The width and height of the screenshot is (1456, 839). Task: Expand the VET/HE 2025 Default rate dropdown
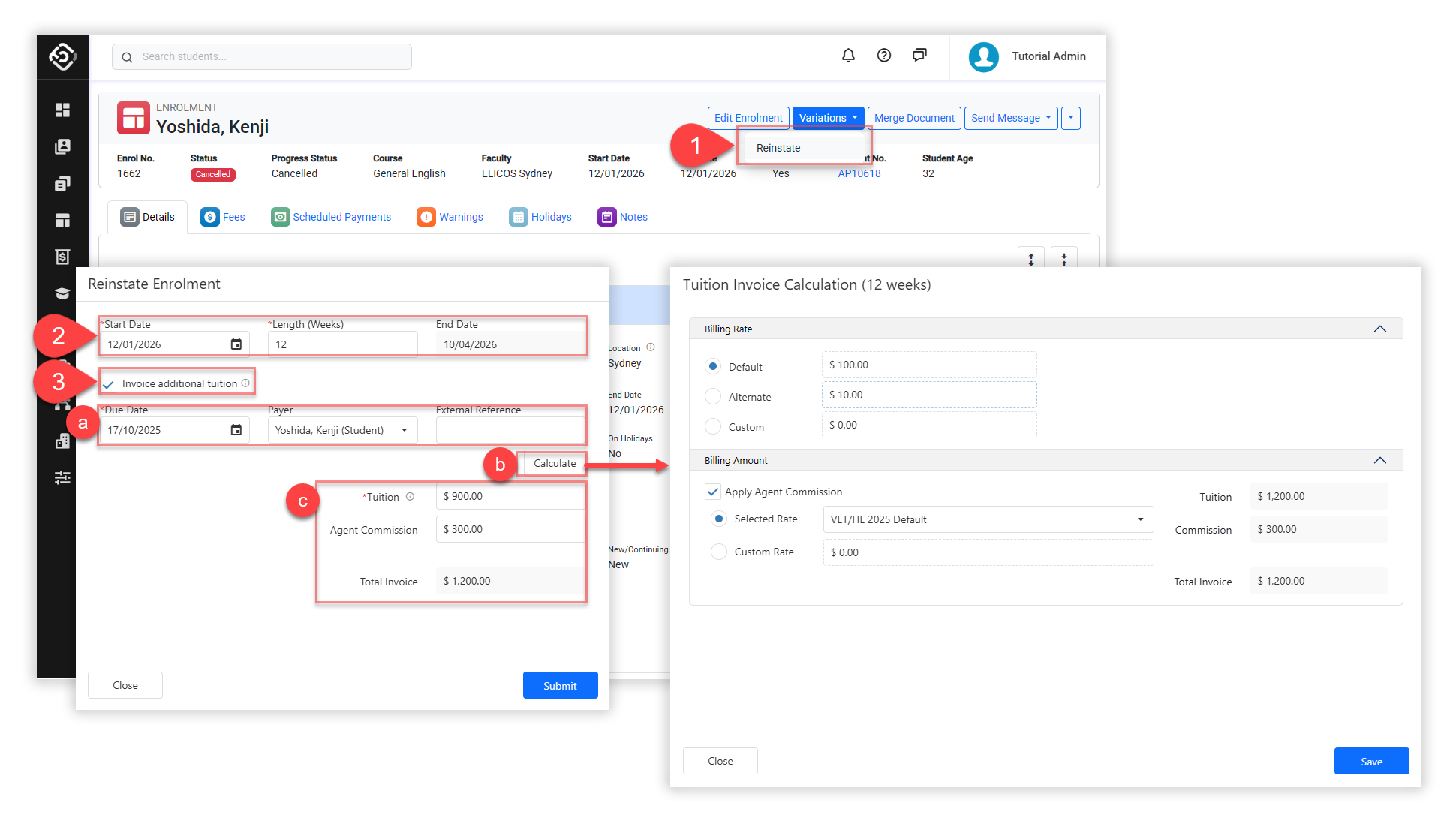(988, 519)
